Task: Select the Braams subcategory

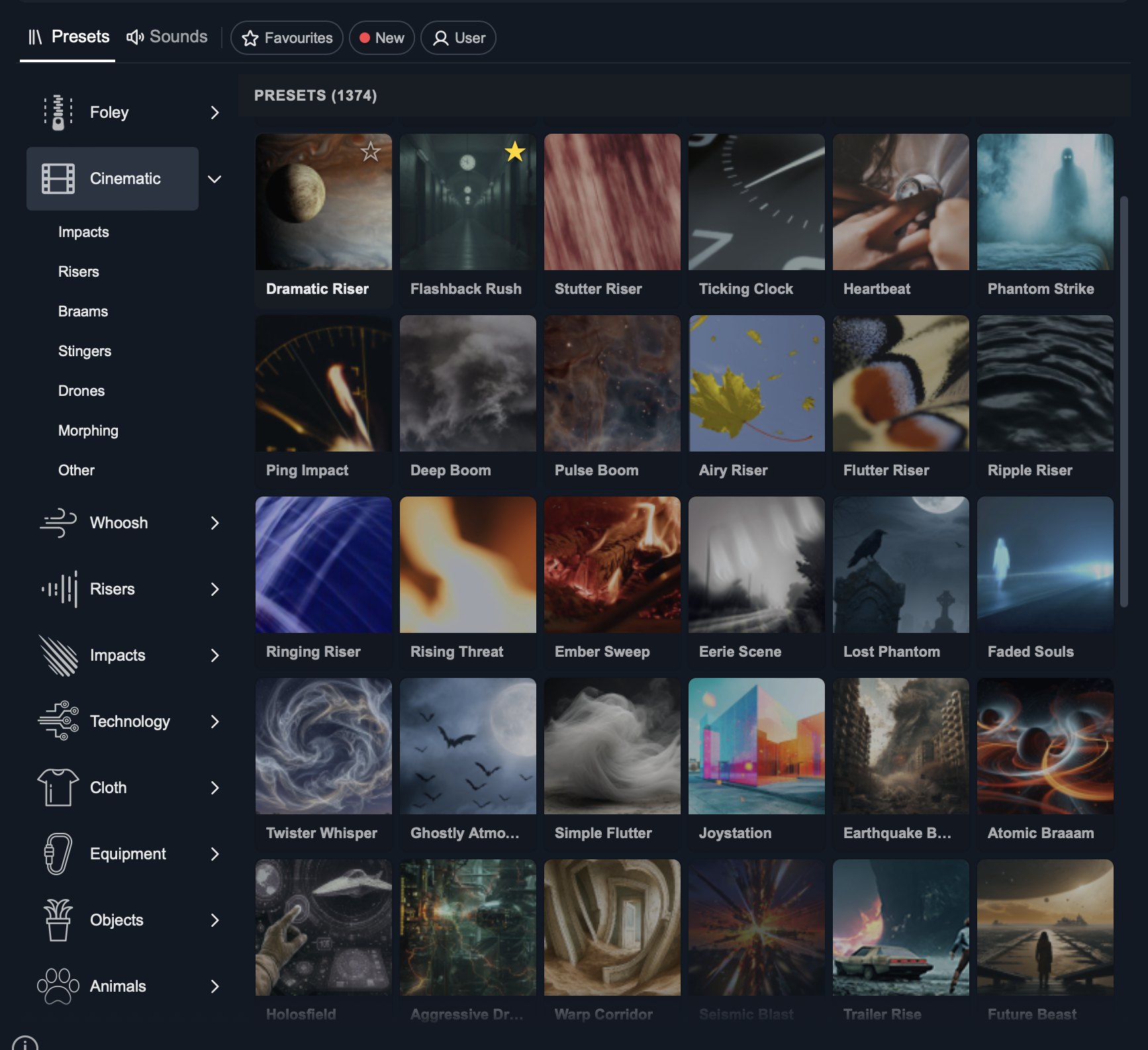Action: [x=83, y=311]
